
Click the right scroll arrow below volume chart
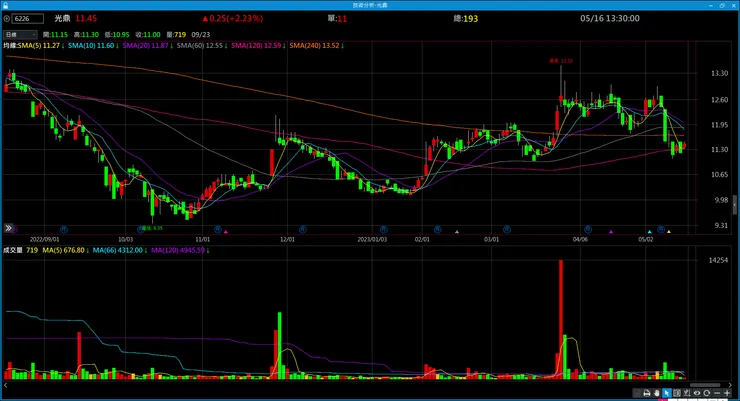[x=730, y=385]
